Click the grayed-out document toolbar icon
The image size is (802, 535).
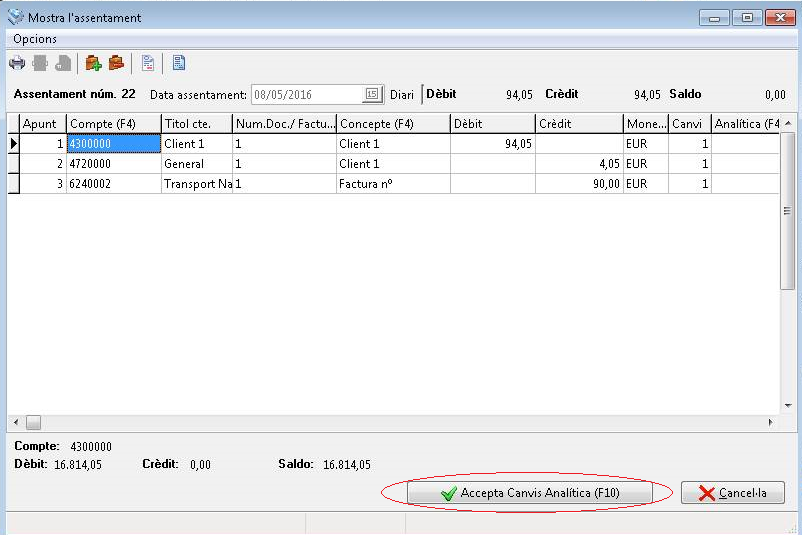tap(63, 63)
